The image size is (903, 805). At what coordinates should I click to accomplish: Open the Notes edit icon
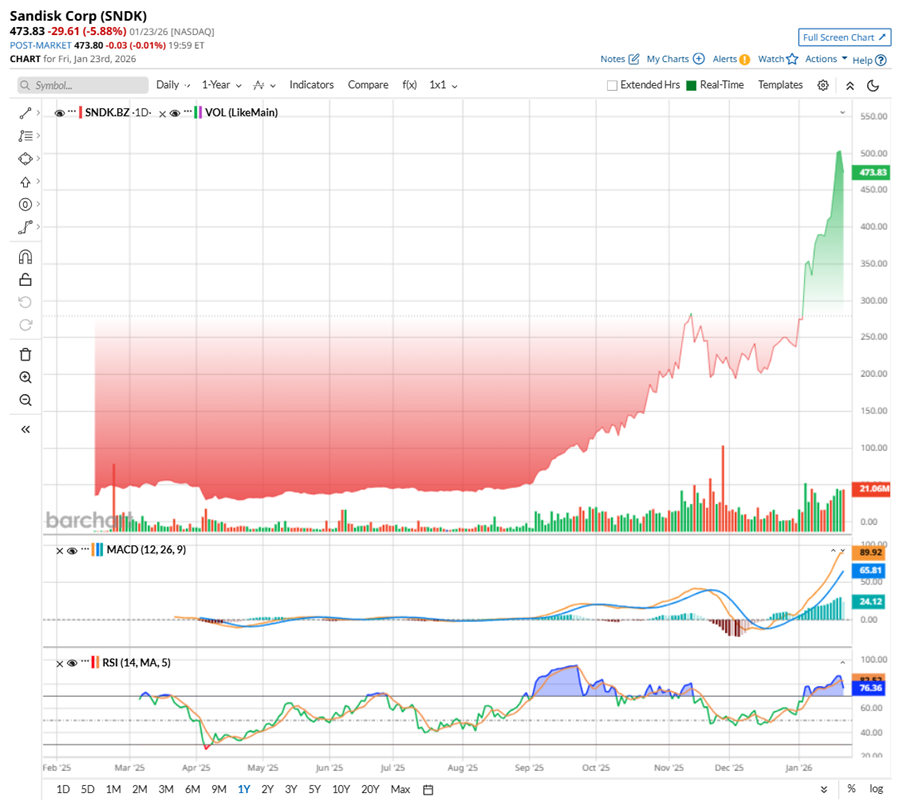coord(633,59)
